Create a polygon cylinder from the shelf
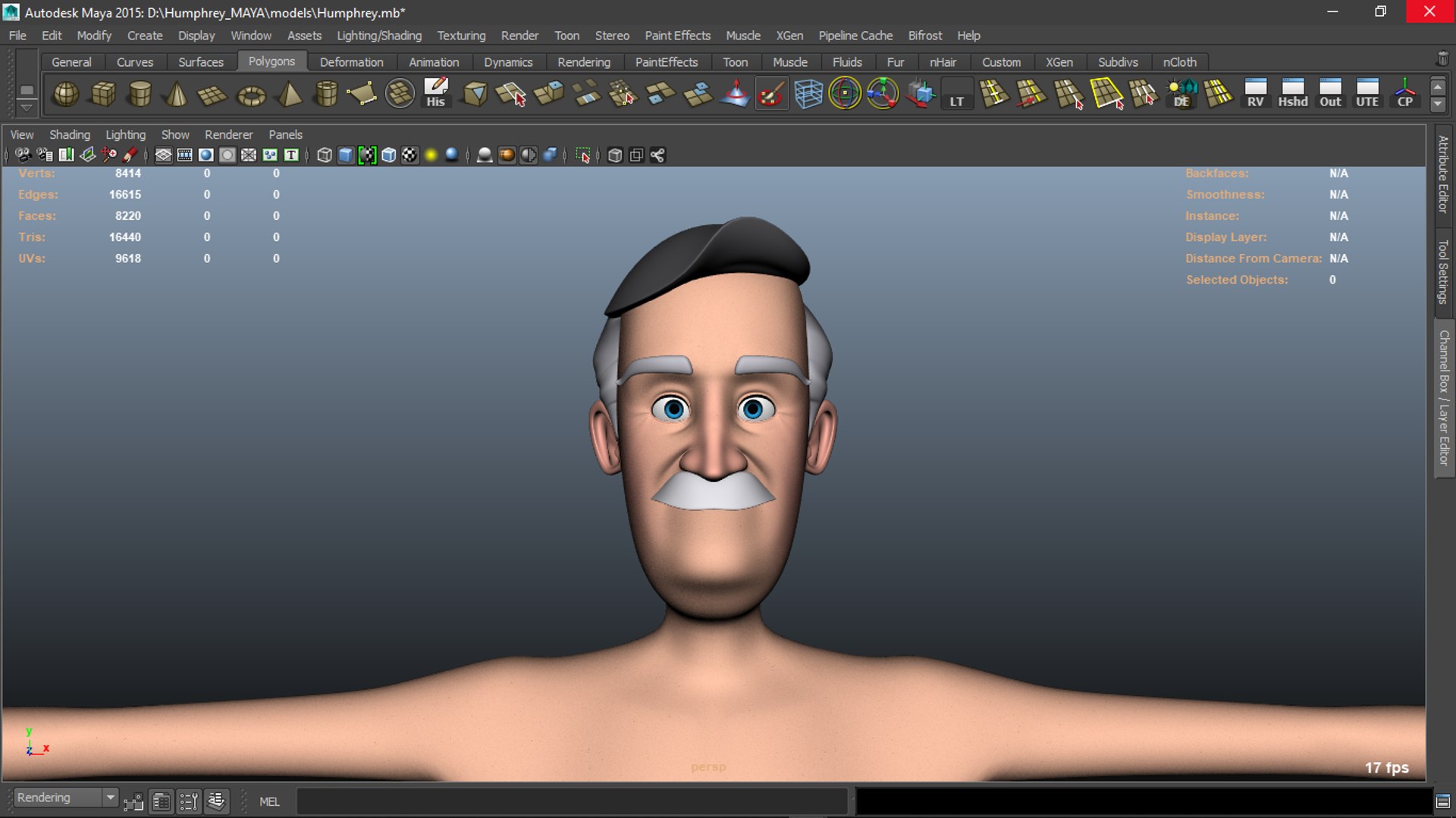The image size is (1456, 818). (x=140, y=94)
